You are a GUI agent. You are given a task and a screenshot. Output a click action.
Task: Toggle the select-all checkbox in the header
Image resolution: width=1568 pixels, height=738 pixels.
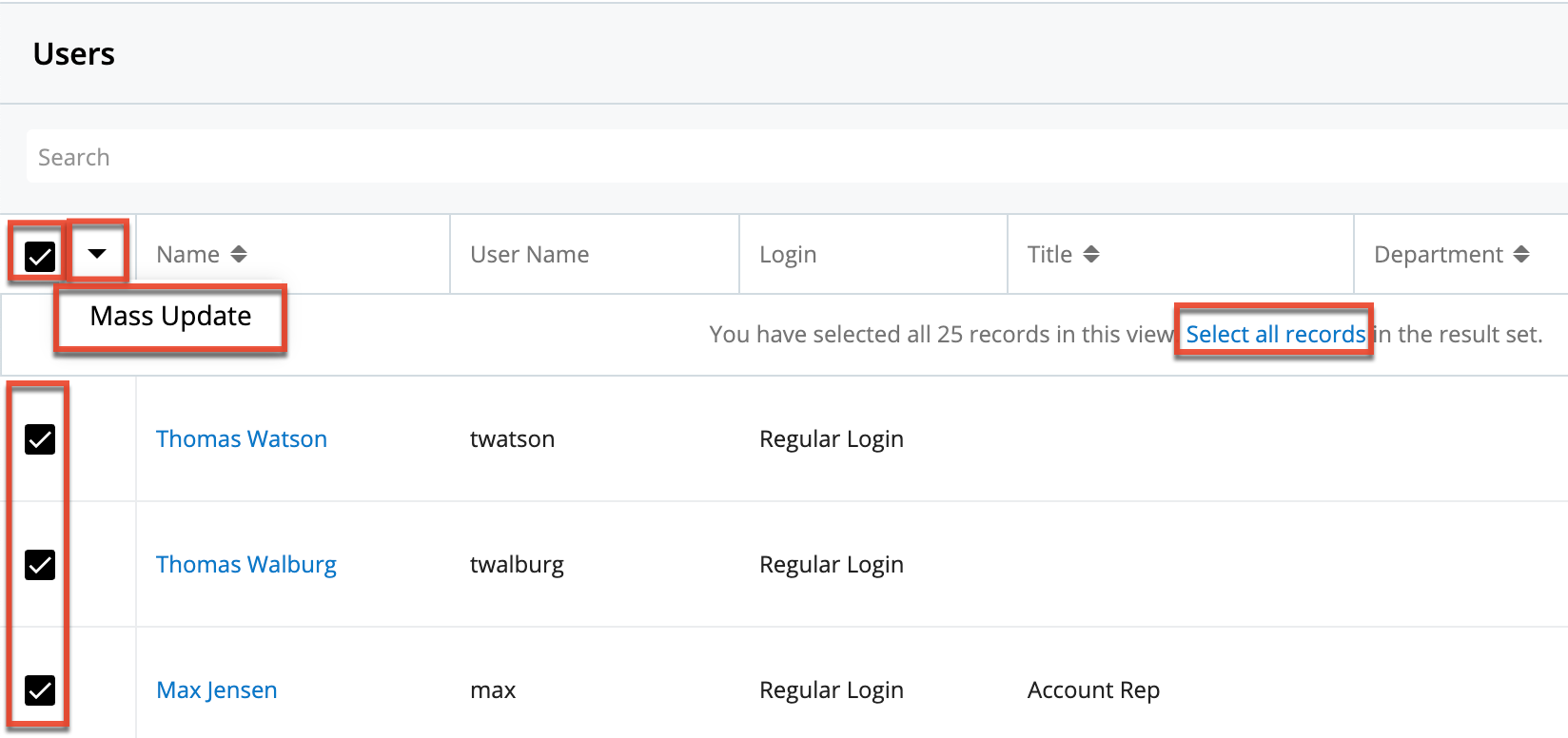click(40, 255)
